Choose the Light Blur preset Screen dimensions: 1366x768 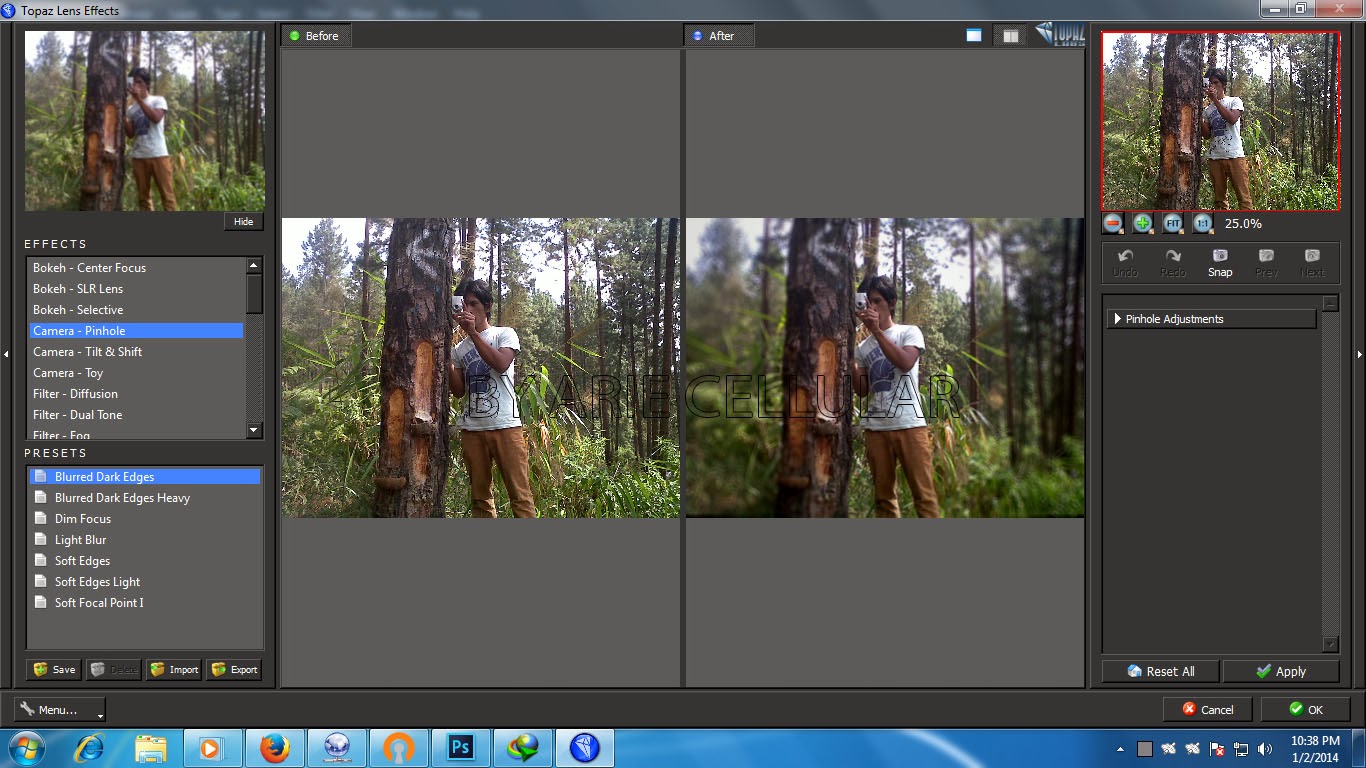144,540
